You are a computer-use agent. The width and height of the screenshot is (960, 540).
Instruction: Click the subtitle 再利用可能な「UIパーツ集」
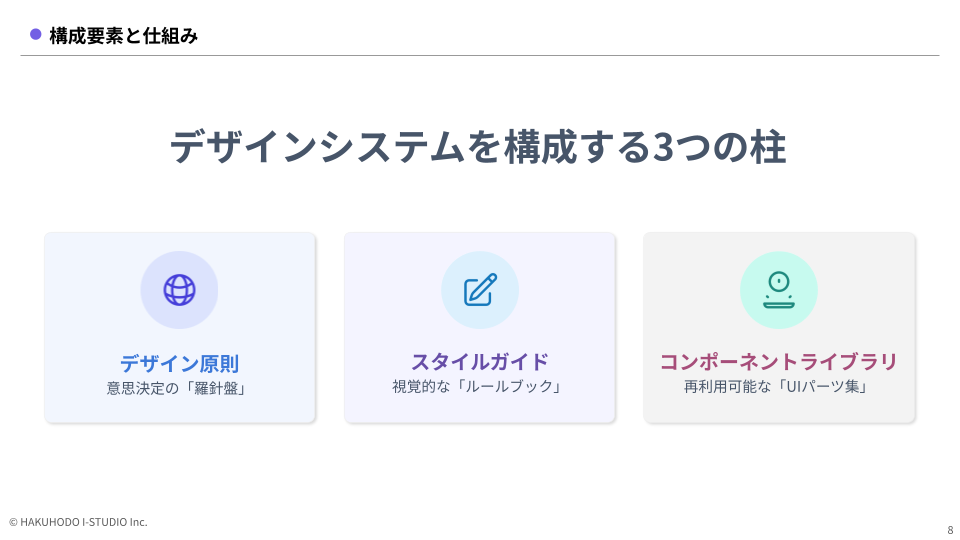778,386
